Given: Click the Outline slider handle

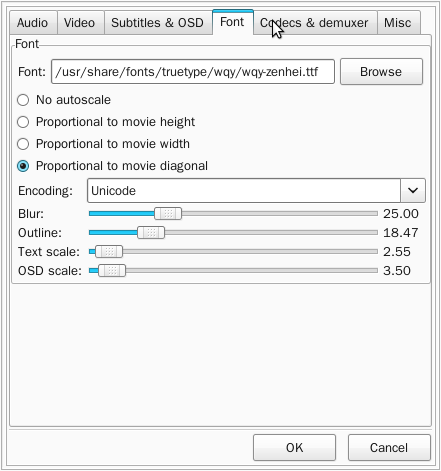Looking at the screenshot, I should click(x=151, y=232).
